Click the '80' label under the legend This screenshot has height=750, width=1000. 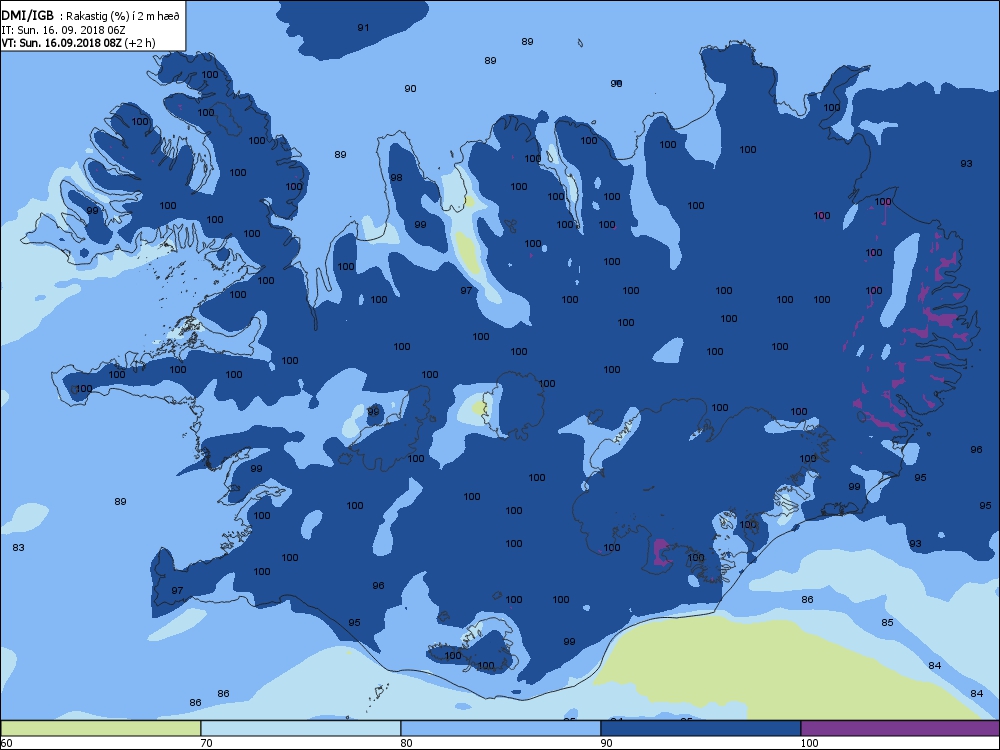[406, 742]
